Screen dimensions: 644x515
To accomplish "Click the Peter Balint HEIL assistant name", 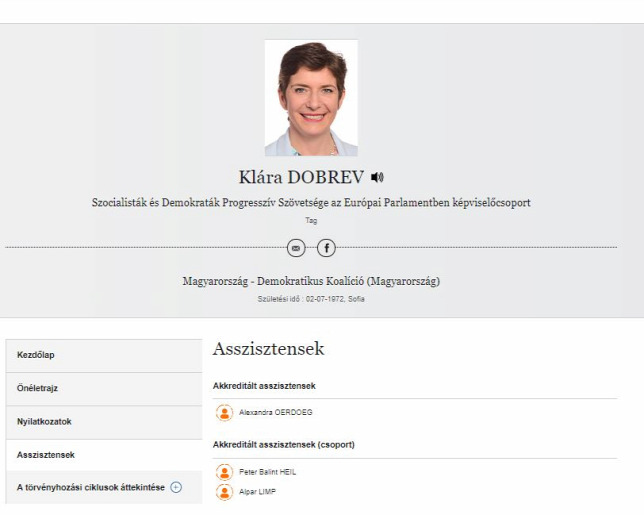I will click(x=267, y=472).
